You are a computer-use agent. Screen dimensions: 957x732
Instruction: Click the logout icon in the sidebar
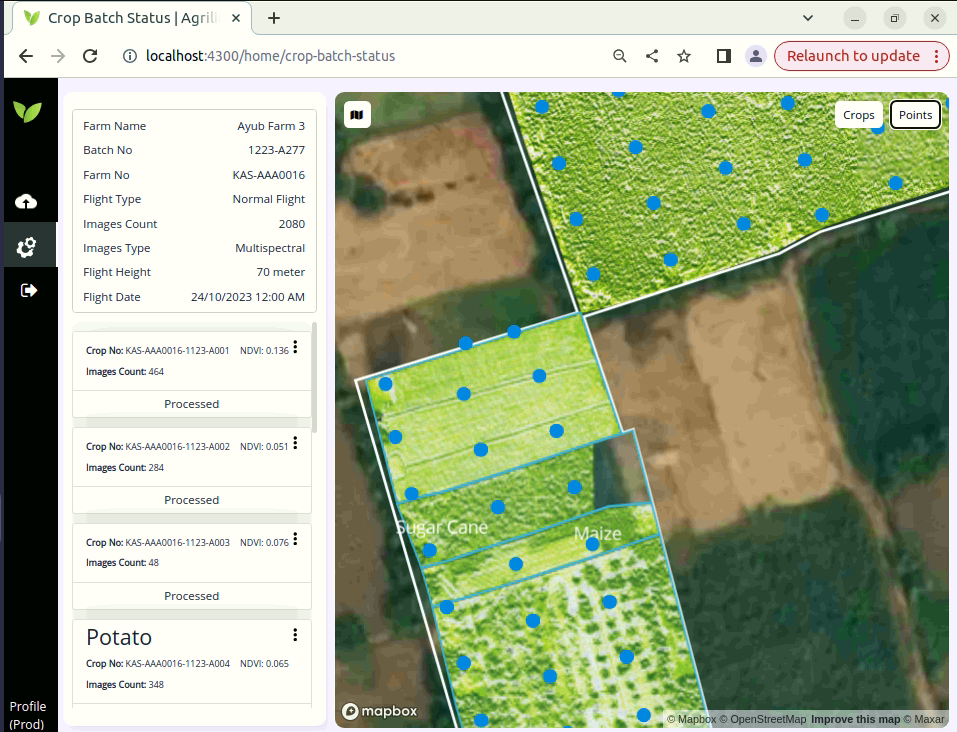(x=29, y=290)
